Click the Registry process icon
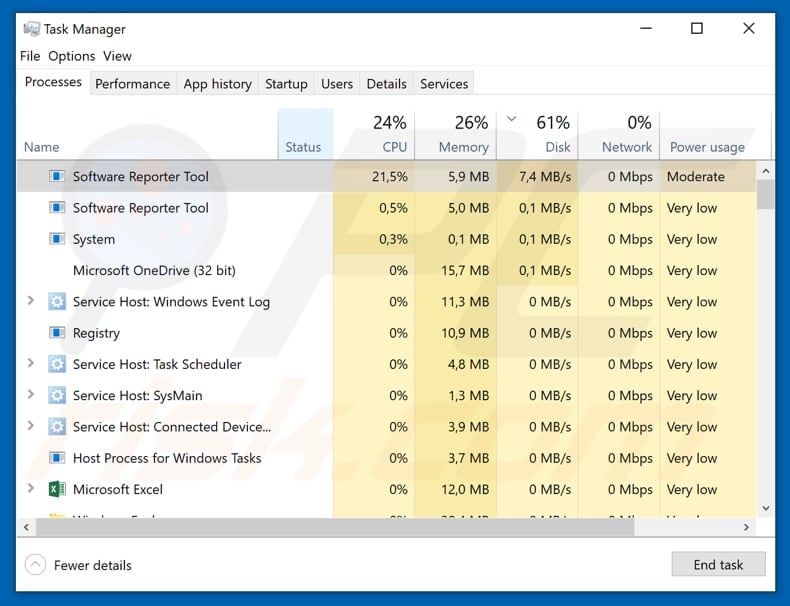Image resolution: width=790 pixels, height=606 pixels. 57,333
